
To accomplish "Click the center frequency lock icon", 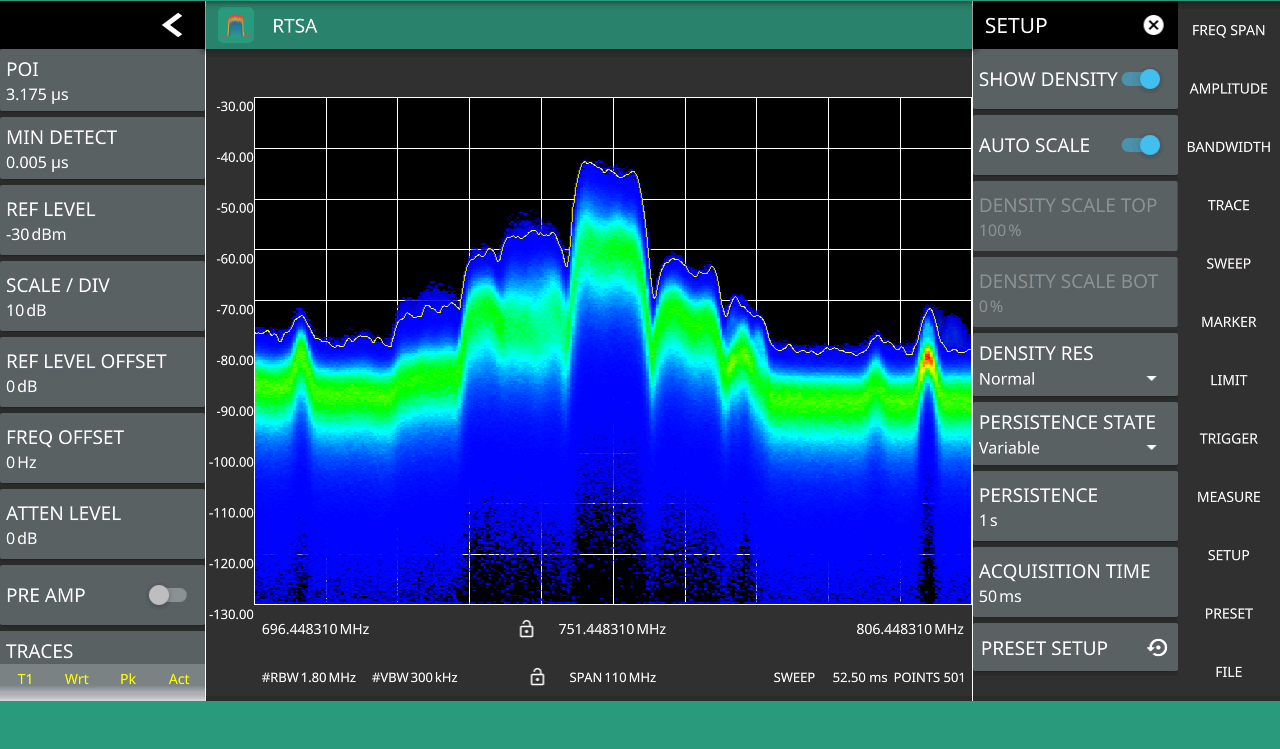I will pos(526,629).
